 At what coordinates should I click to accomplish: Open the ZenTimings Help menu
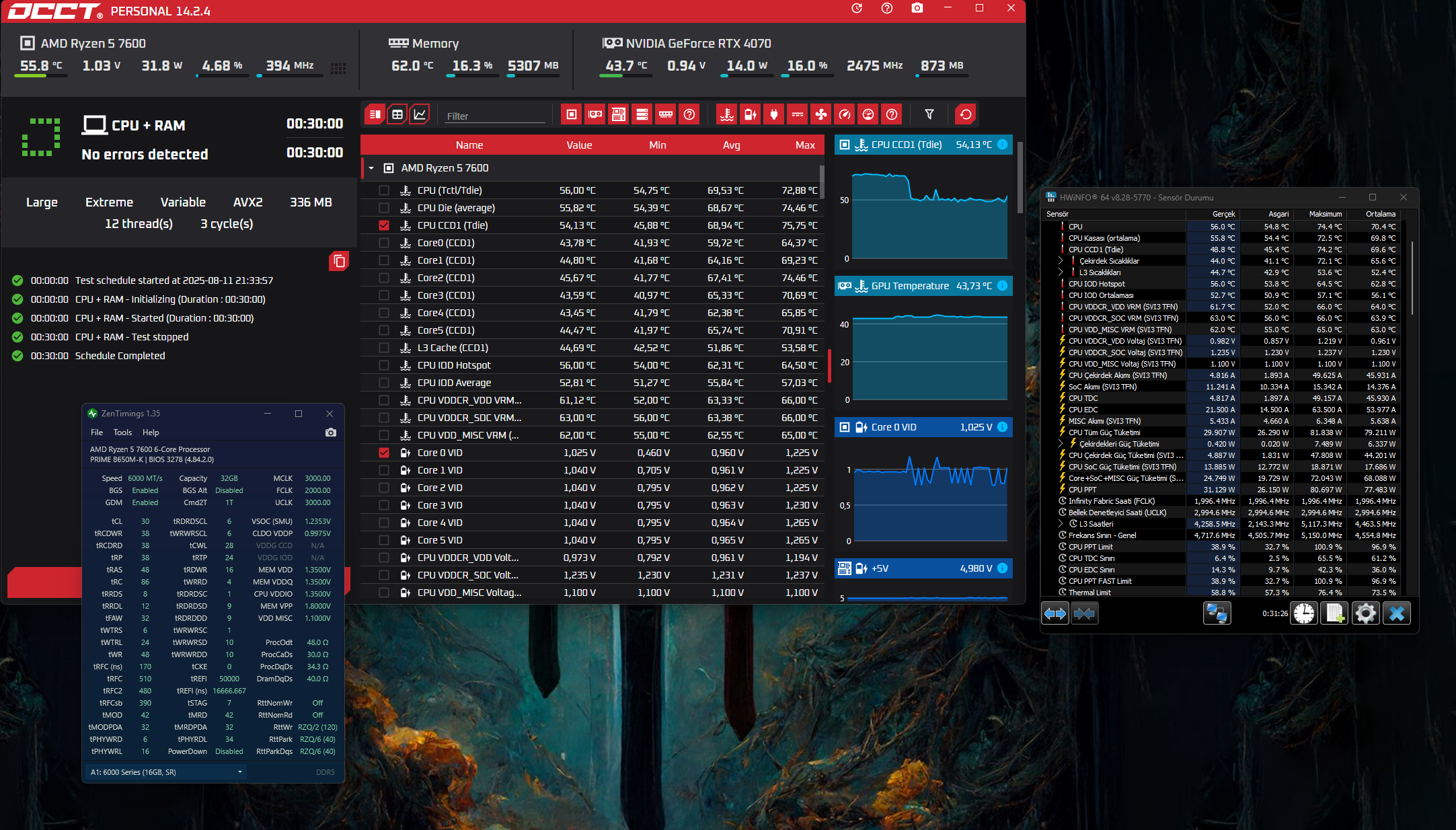point(151,432)
